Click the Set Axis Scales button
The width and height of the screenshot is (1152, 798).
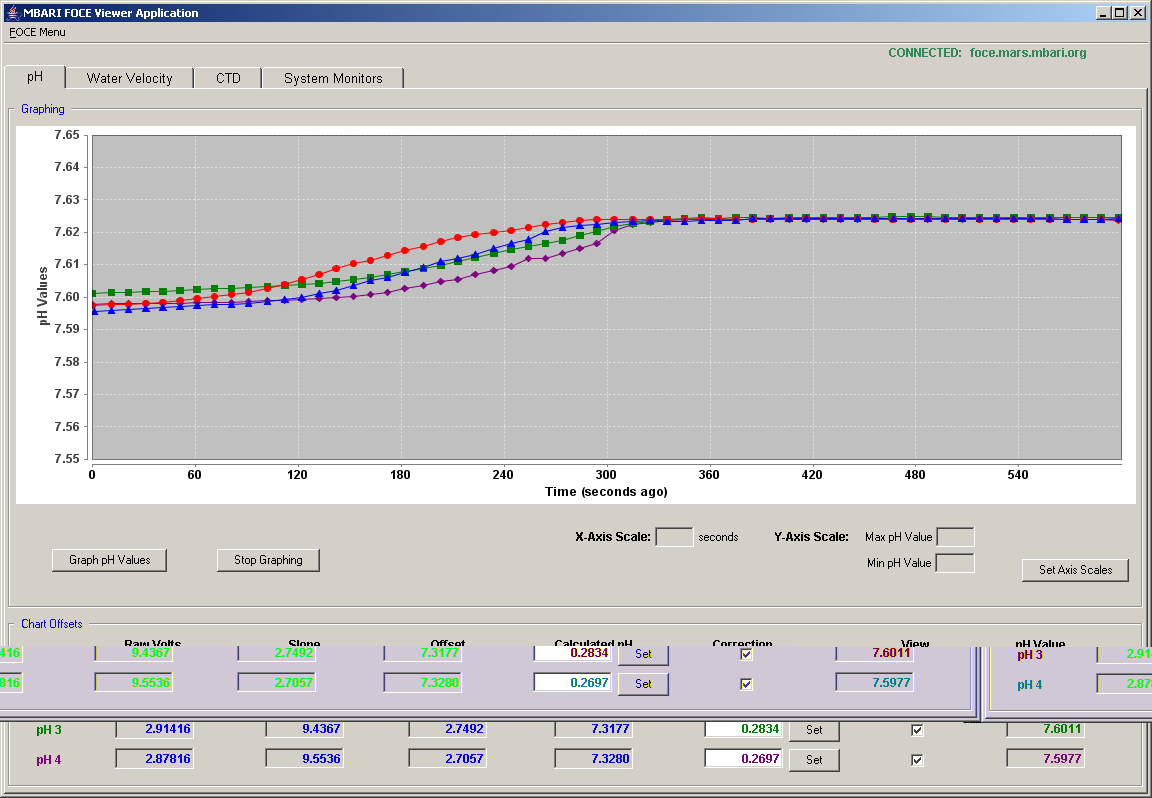(x=1075, y=570)
